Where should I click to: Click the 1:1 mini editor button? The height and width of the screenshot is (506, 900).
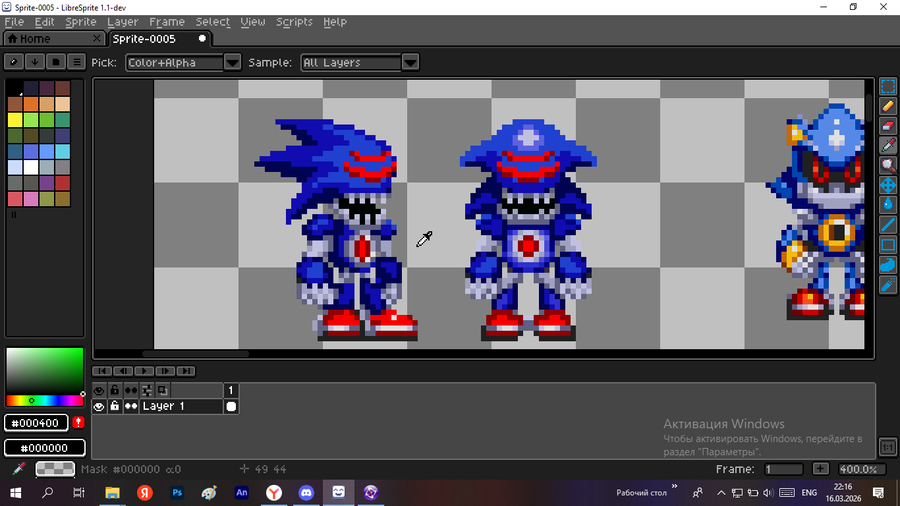tap(888, 446)
